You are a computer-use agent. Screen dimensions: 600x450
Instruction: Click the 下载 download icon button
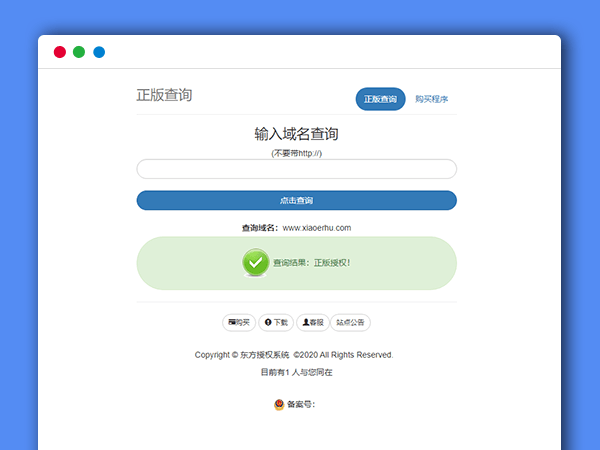[x=276, y=322]
